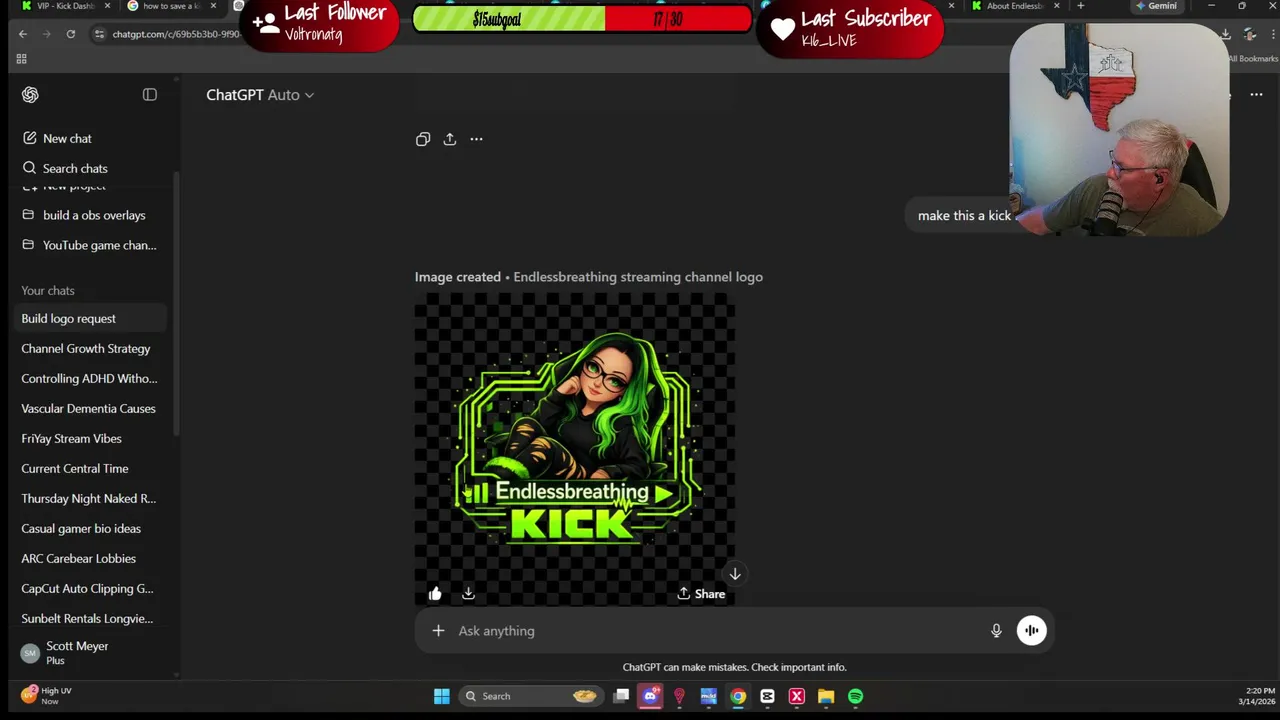Start dictation with the microphone icon

pos(996,631)
